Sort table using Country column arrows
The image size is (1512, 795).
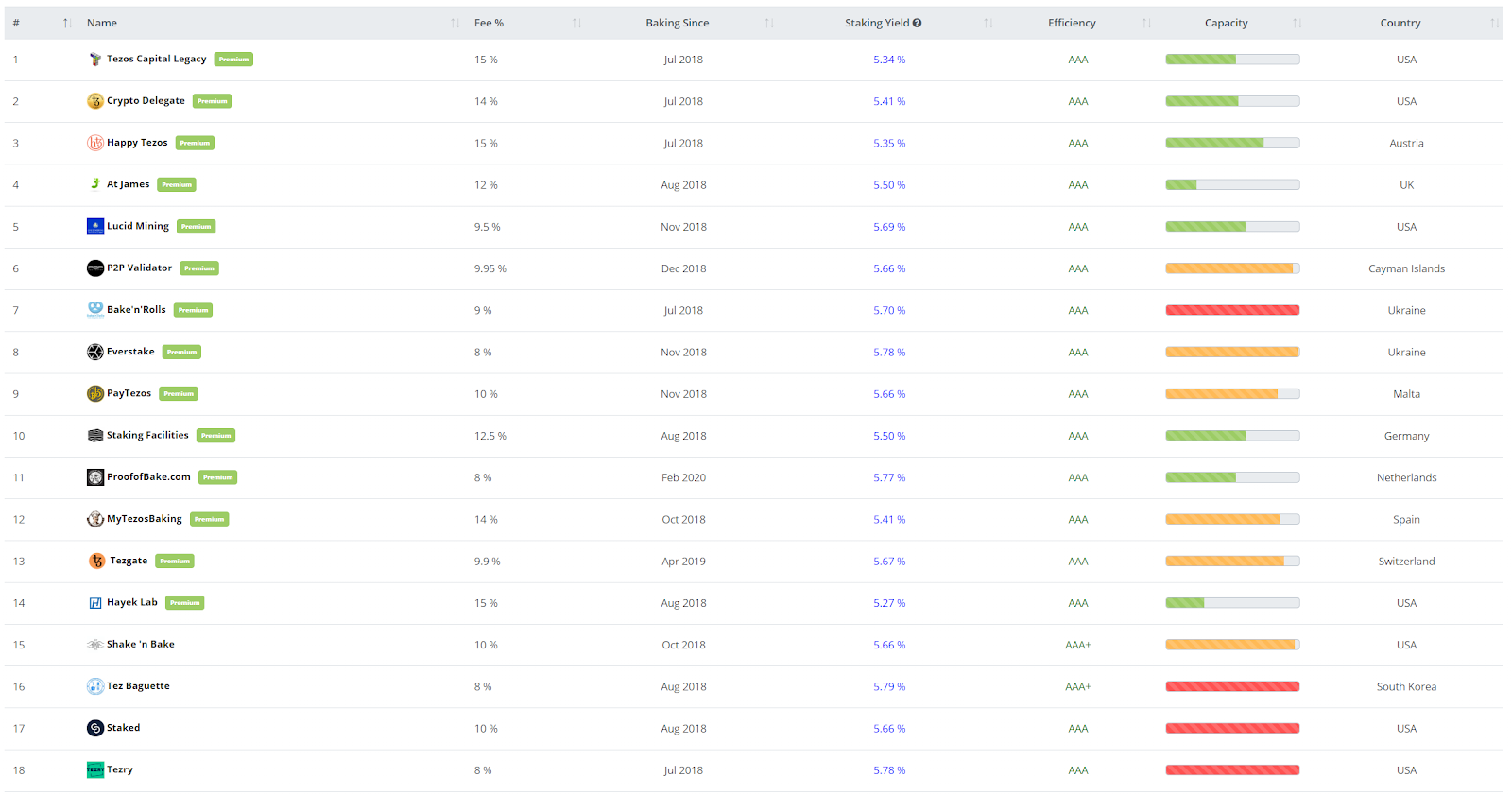tap(1495, 23)
